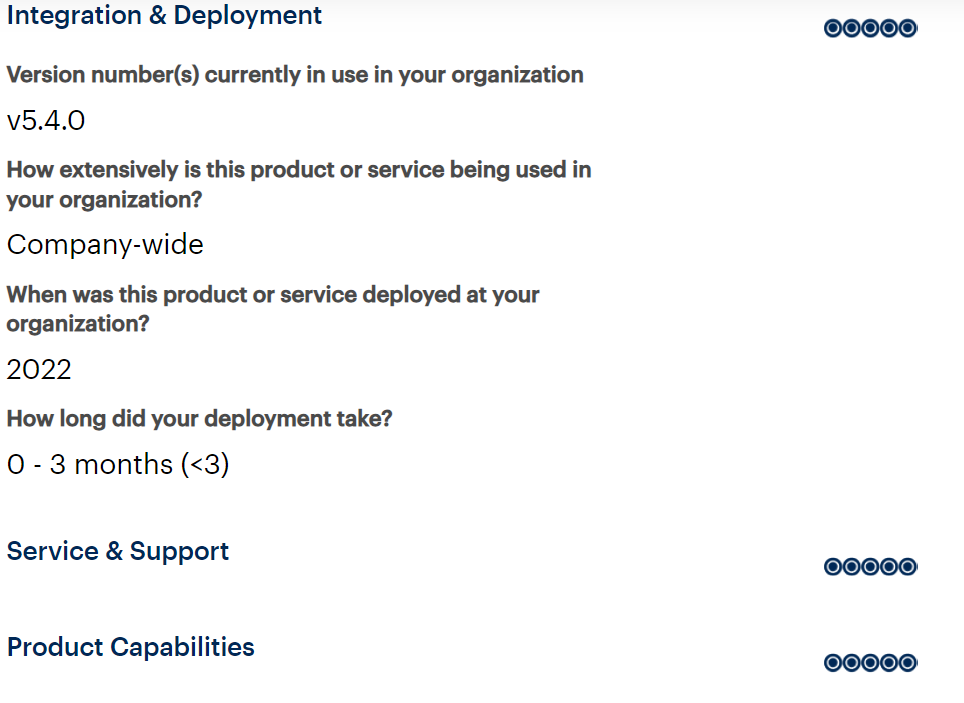
Task: Expand the Product Capabilities section
Action: coord(130,647)
